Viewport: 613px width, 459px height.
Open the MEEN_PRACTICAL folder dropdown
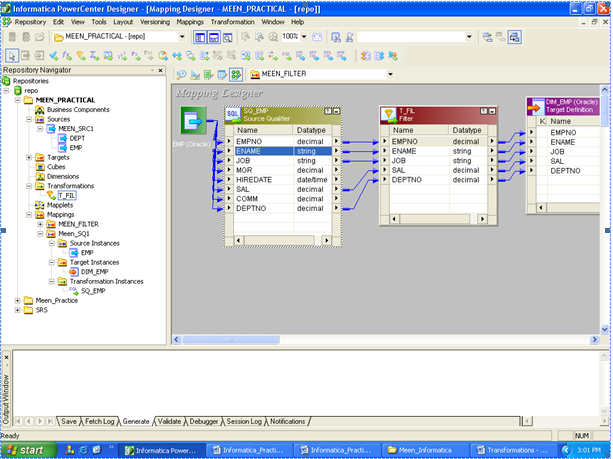pyautogui.click(x=182, y=37)
